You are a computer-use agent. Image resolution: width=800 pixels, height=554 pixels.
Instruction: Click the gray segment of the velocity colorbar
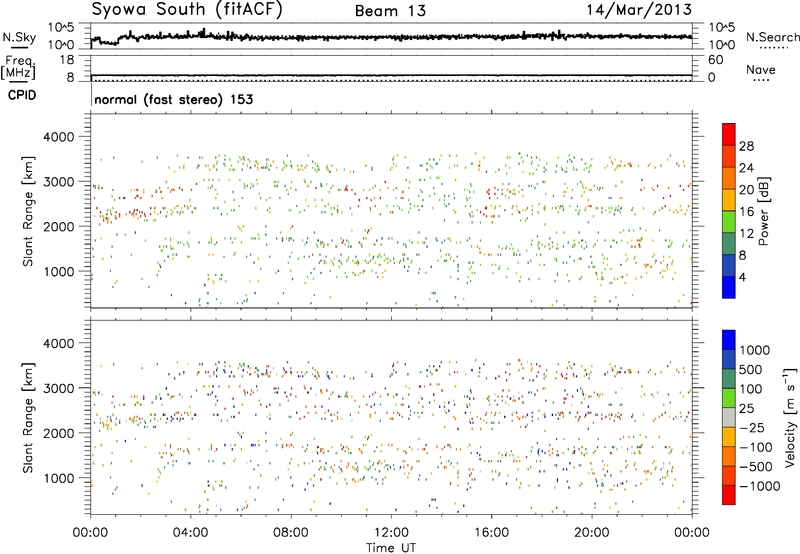[729, 417]
